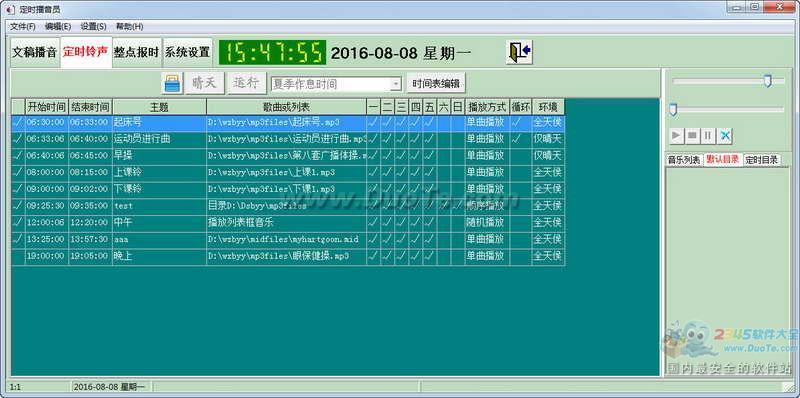Click the 时间表编辑 button

[x=436, y=83]
